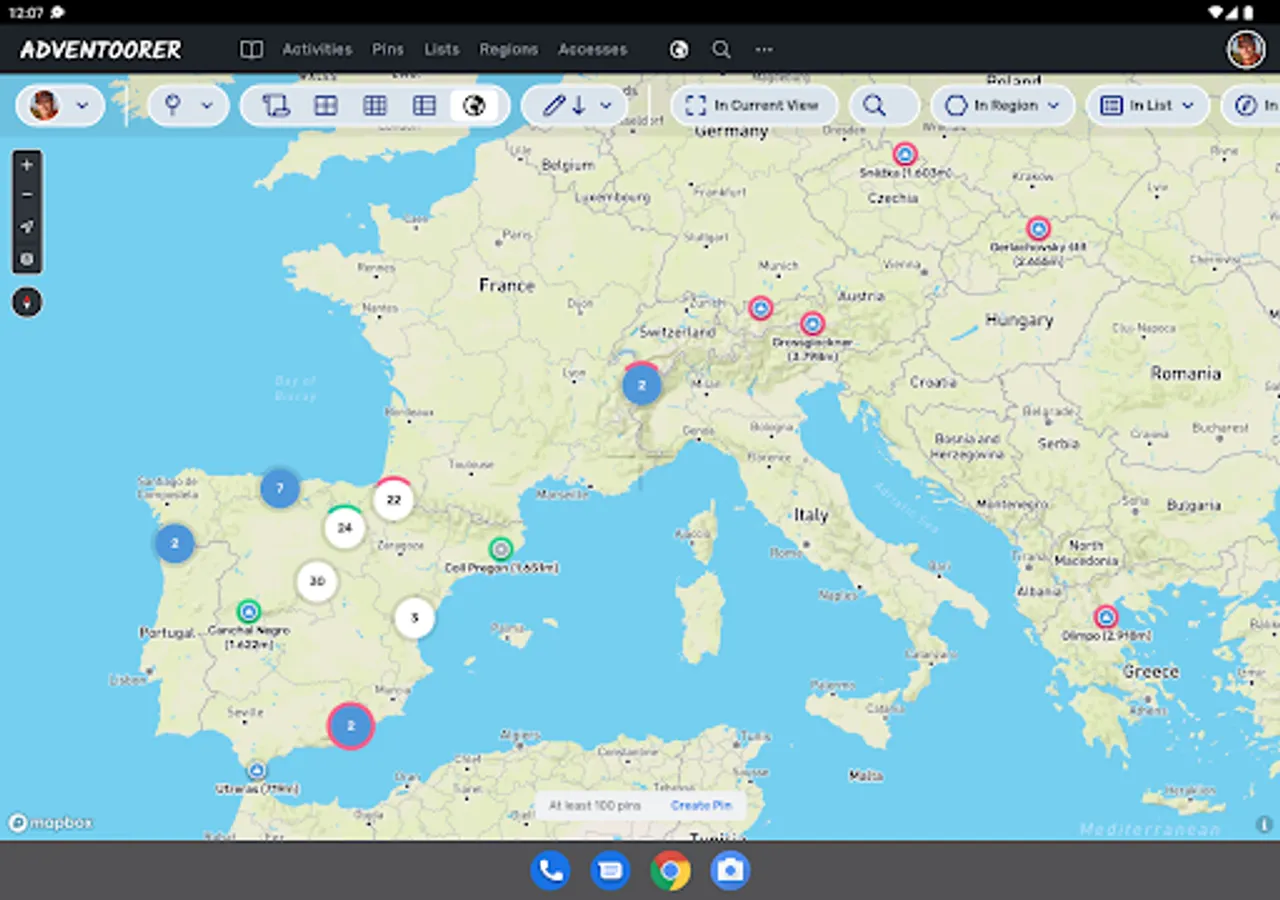The width and height of the screenshot is (1280, 900).
Task: Click the Adventoorer logo
Action: 101,49
